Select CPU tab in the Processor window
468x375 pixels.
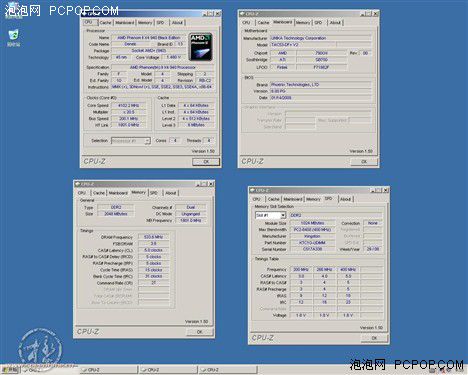coord(89,22)
